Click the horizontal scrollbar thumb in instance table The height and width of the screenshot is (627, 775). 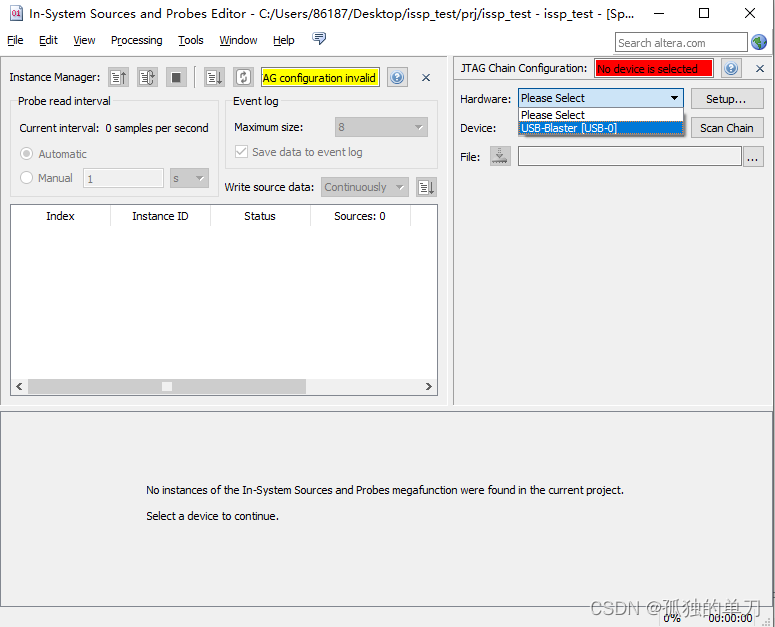pyautogui.click(x=167, y=386)
